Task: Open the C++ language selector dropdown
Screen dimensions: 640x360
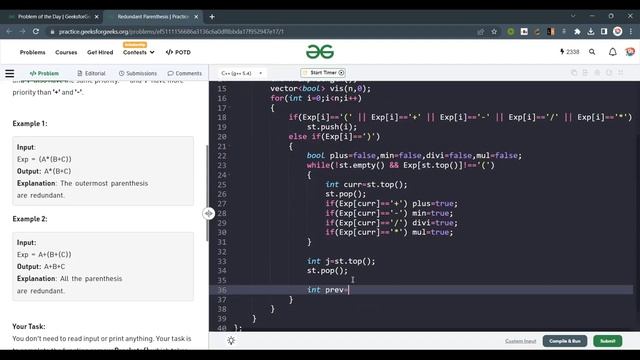Action: tap(242, 73)
